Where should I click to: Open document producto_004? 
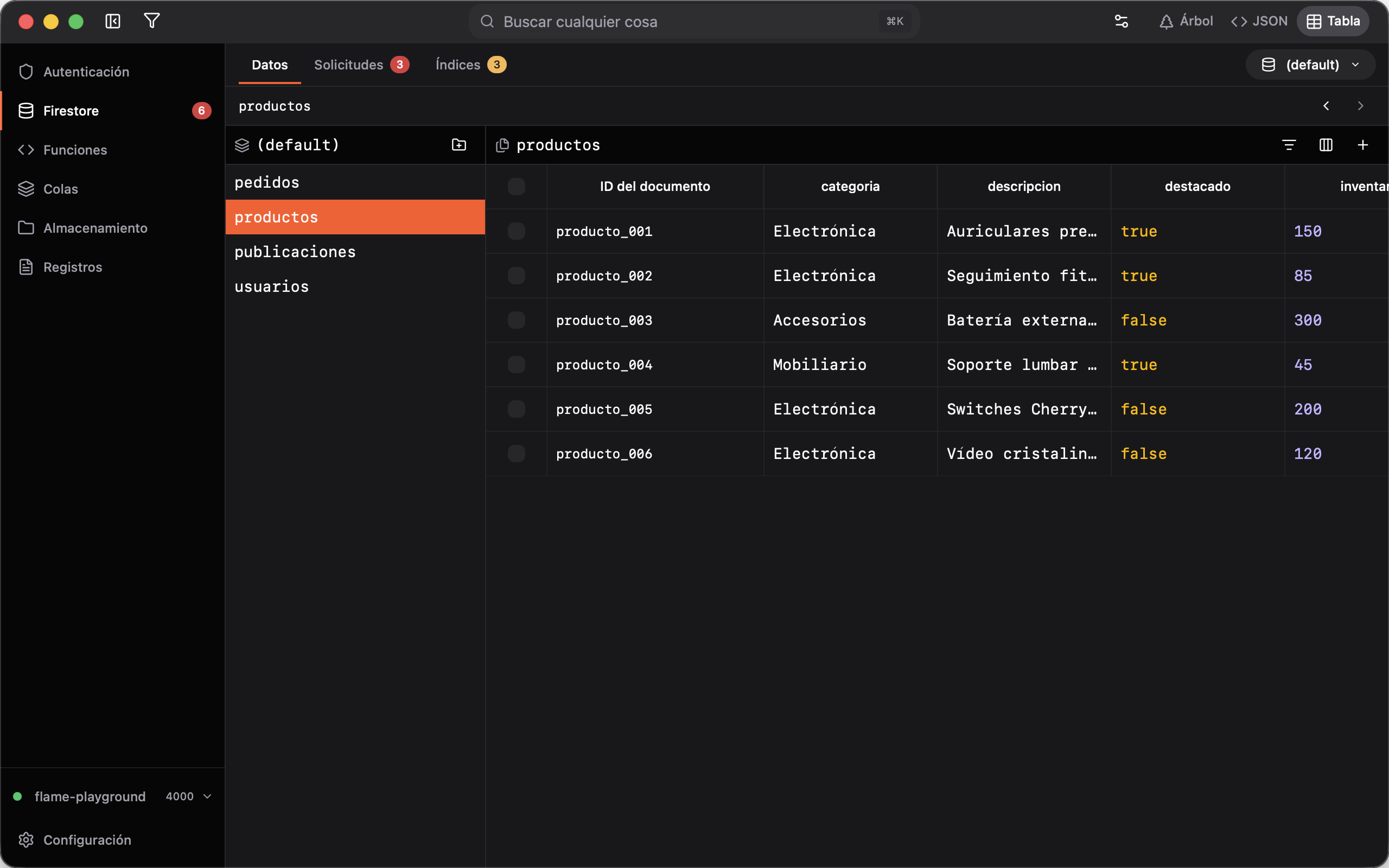click(x=604, y=365)
